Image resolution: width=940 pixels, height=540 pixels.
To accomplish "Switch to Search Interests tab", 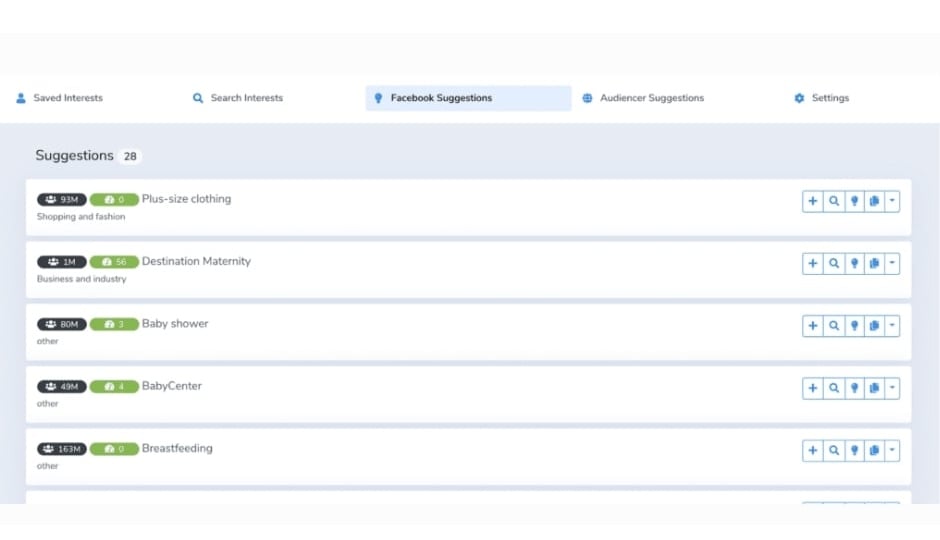I will point(237,98).
